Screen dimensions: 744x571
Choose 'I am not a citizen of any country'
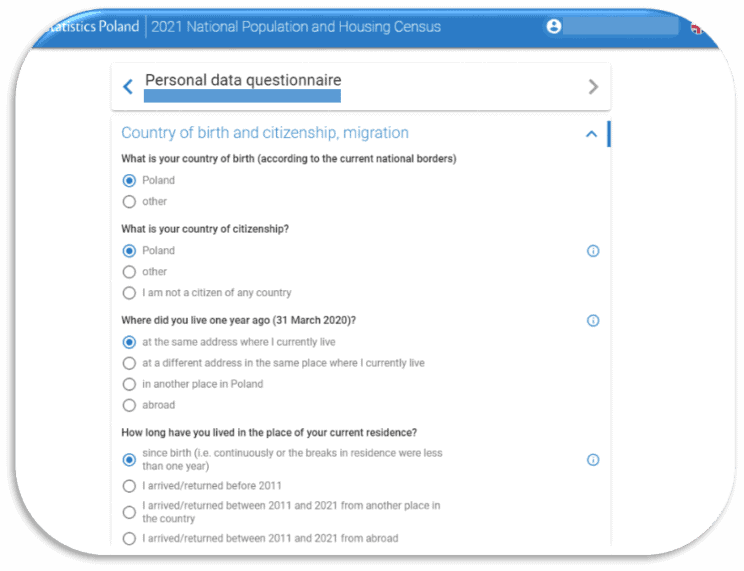coord(129,293)
